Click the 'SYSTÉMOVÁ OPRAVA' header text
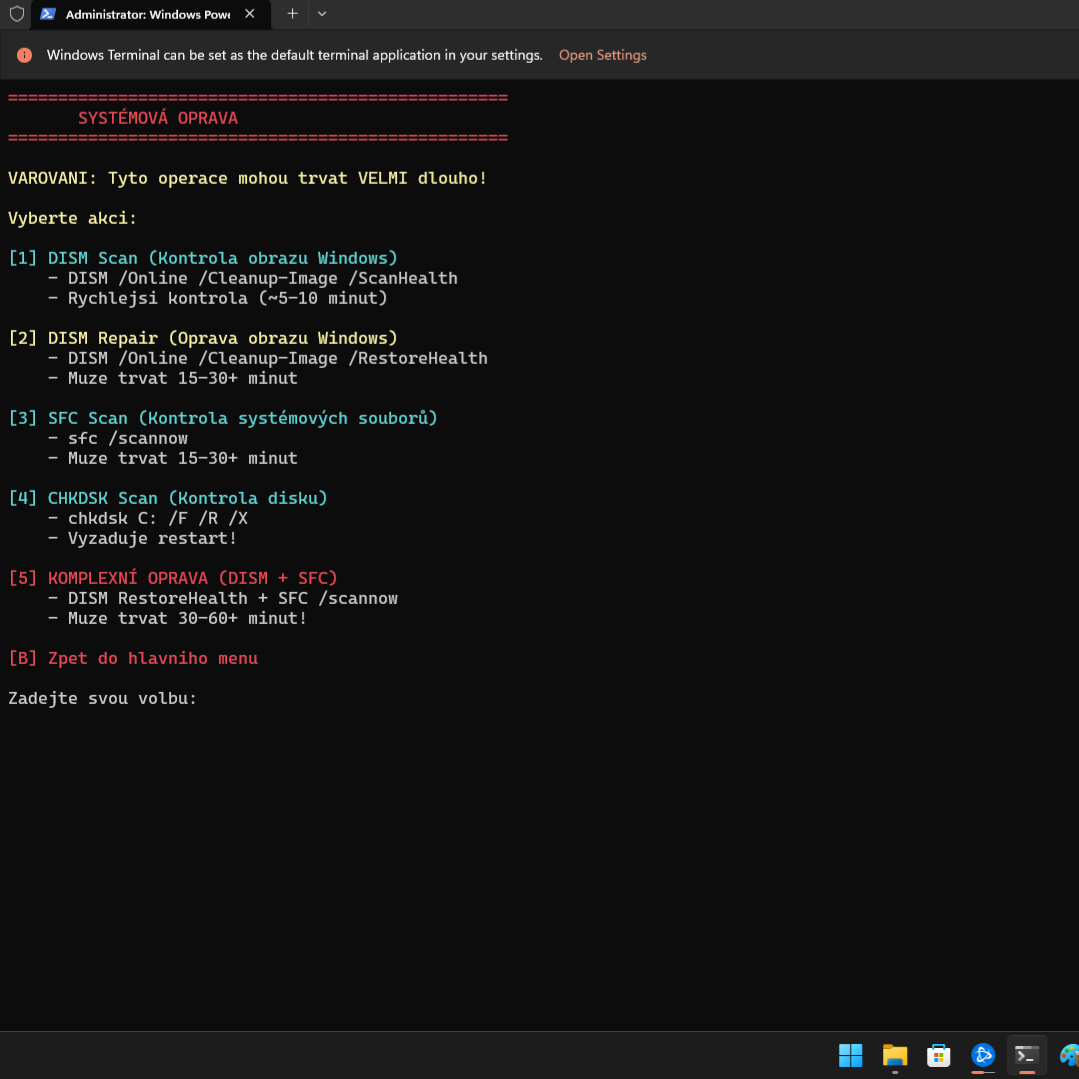Image resolution: width=1079 pixels, height=1079 pixels. point(158,118)
